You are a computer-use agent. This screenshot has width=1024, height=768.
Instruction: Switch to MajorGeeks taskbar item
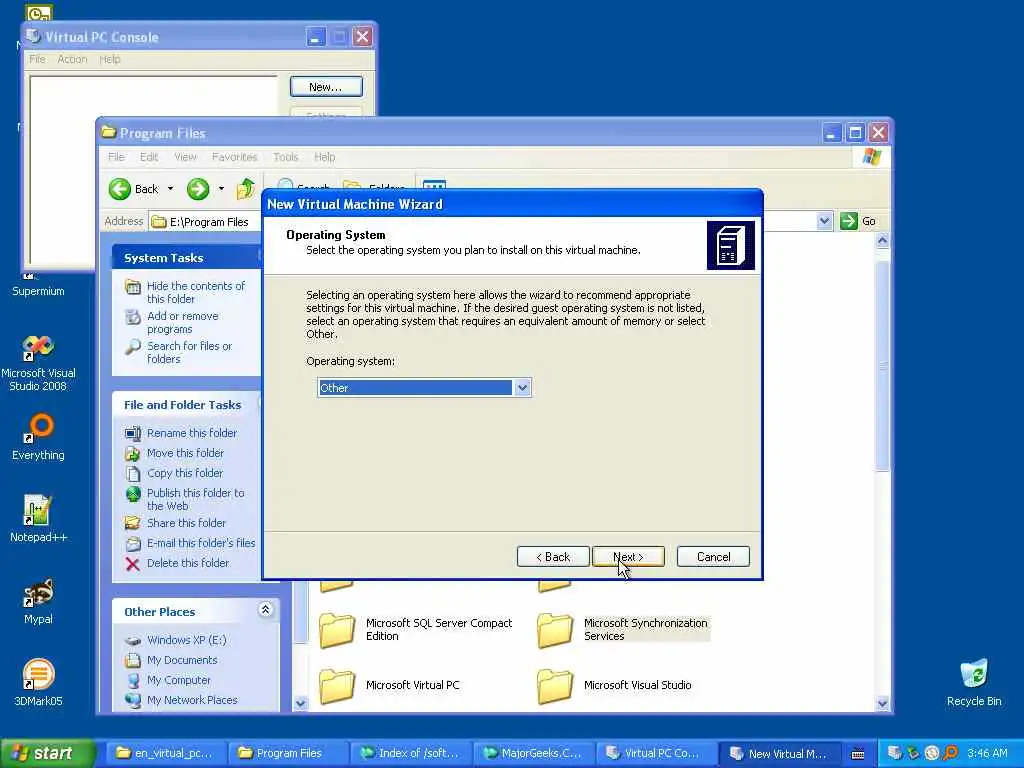point(533,753)
